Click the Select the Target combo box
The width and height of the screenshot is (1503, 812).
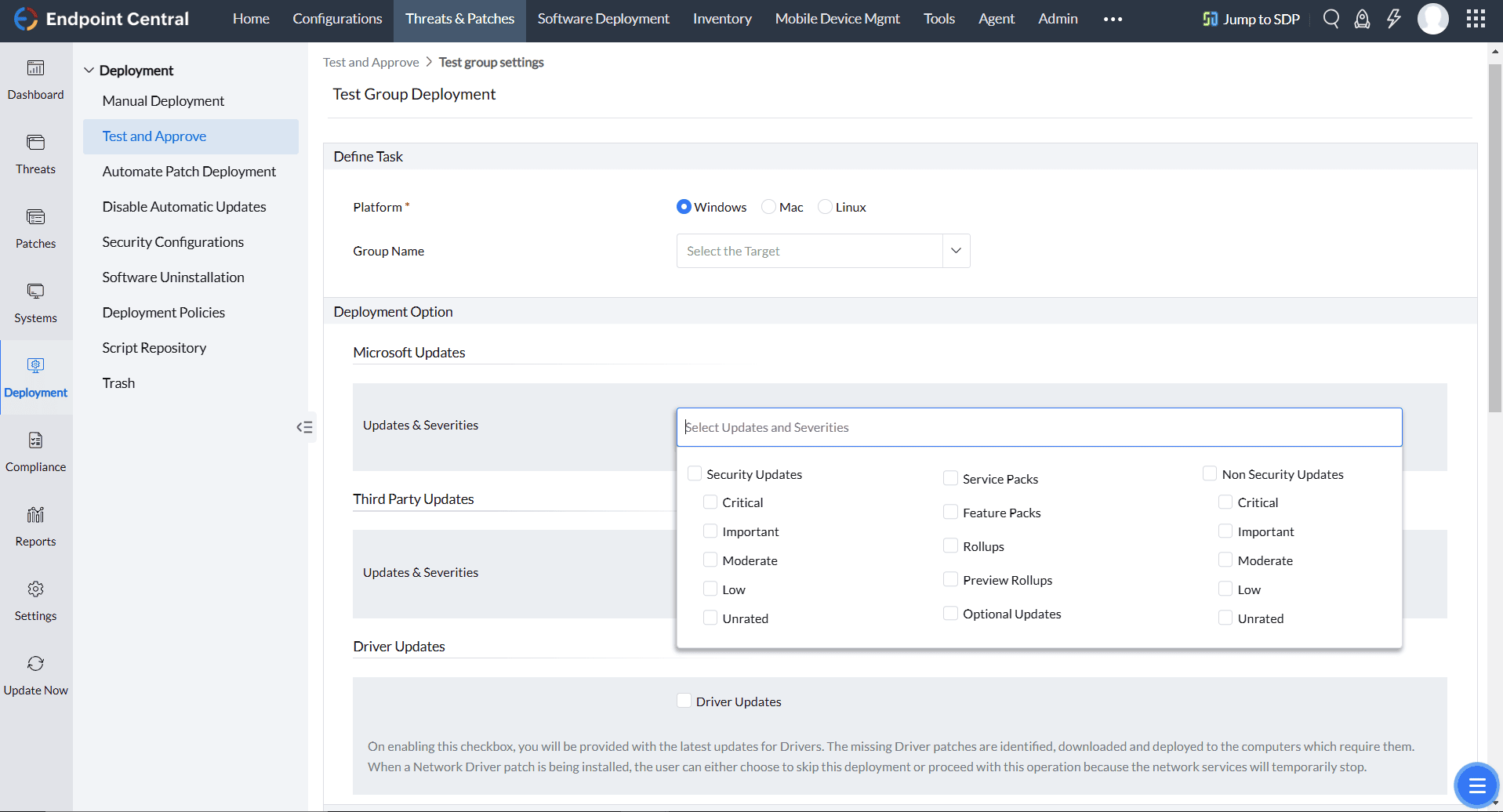coord(823,251)
